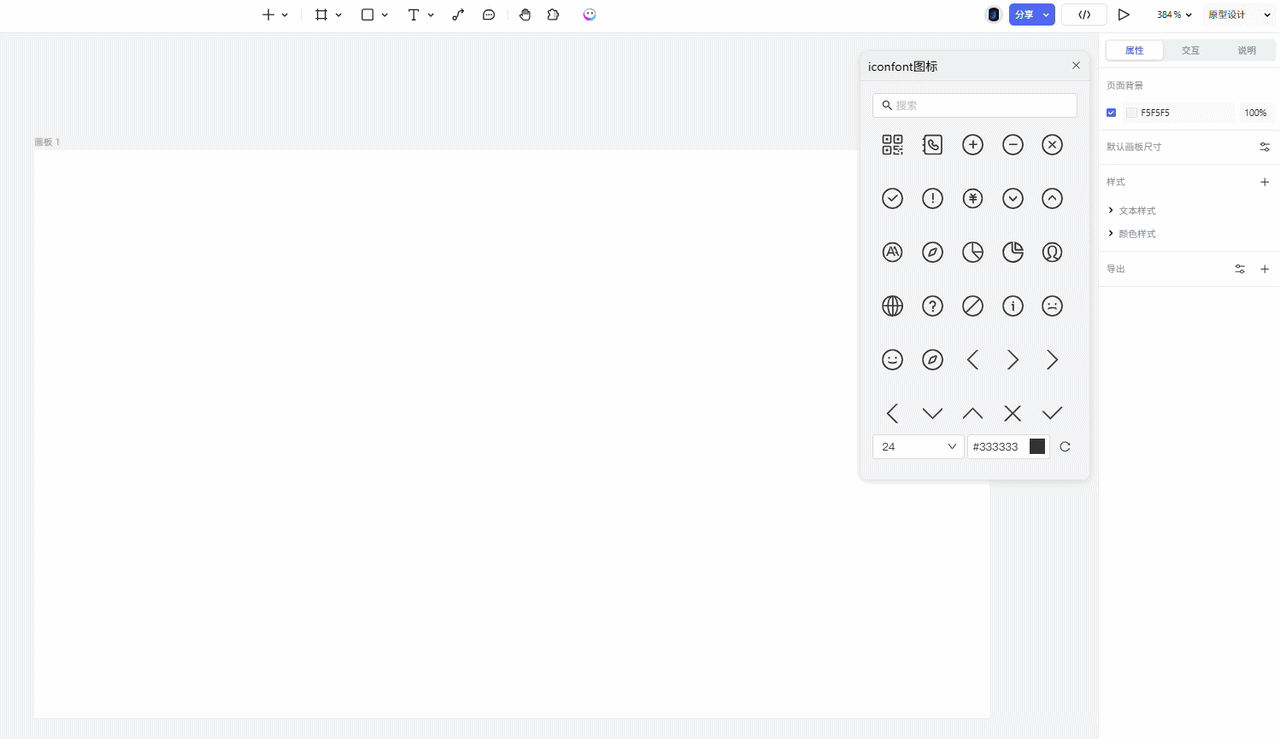Click the play preview button
This screenshot has width=1280, height=739.
click(x=1124, y=15)
